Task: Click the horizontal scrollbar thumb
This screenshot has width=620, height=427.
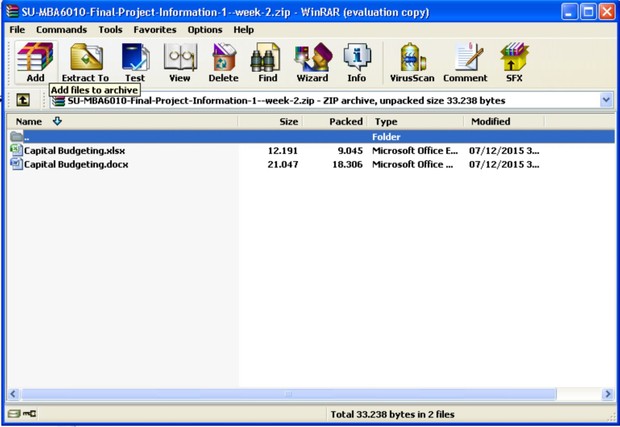Action: click(289, 394)
